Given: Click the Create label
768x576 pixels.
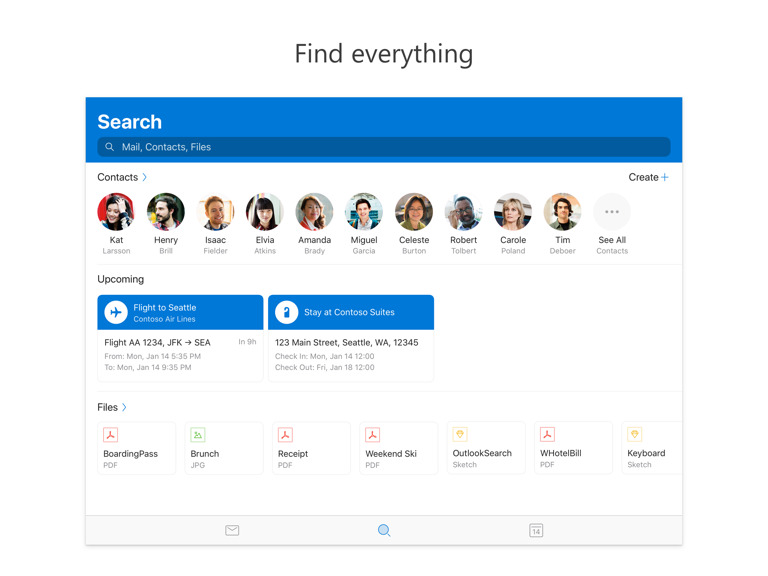Looking at the screenshot, I should point(643,177).
